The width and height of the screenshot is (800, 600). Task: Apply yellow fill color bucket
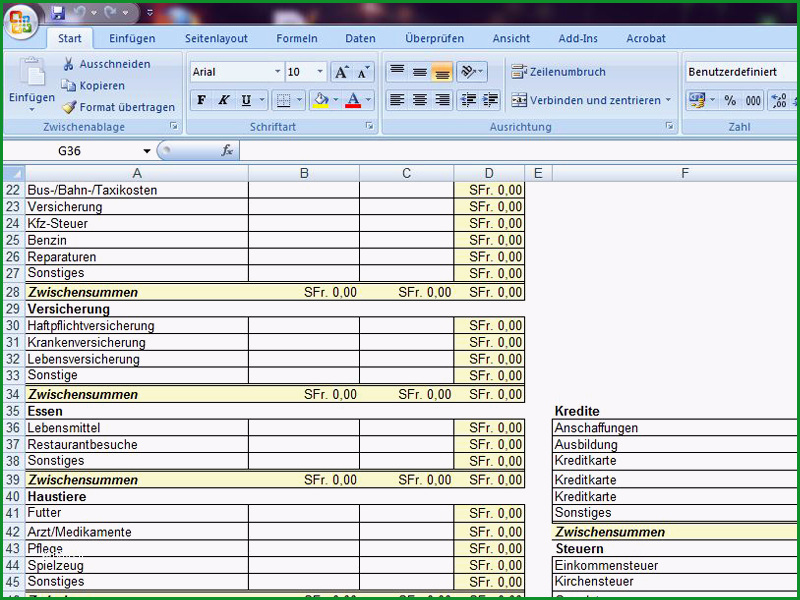(321, 100)
